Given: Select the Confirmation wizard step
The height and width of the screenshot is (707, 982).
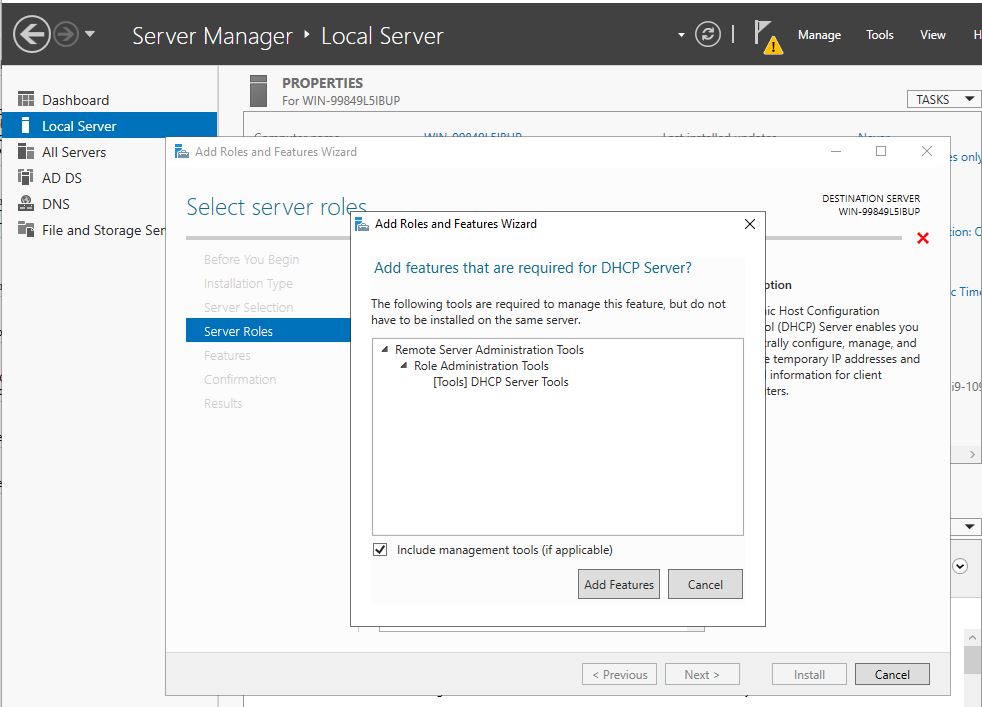Looking at the screenshot, I should click(240, 379).
